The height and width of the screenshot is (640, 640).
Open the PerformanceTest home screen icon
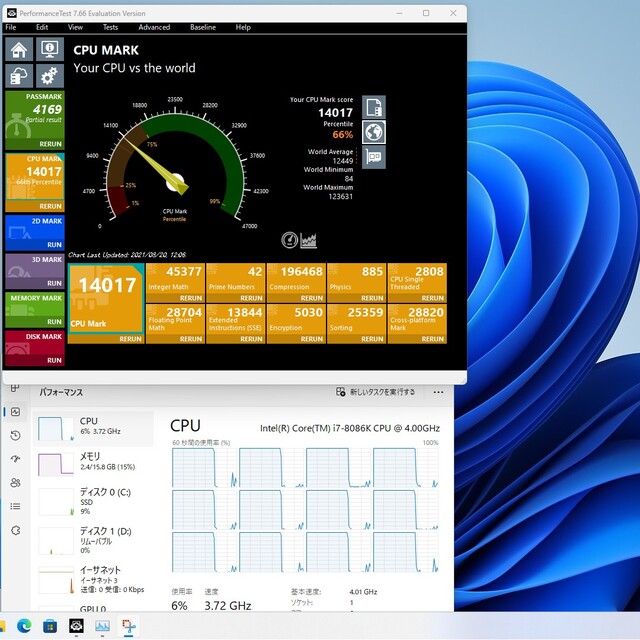(19, 49)
